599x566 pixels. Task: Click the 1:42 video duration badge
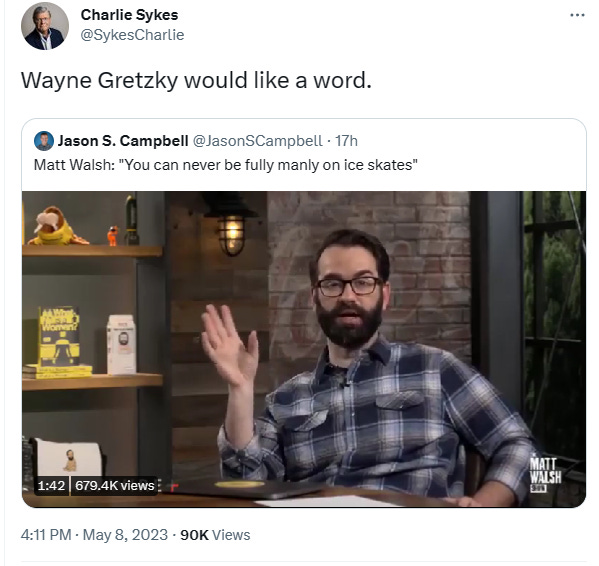tap(51, 486)
